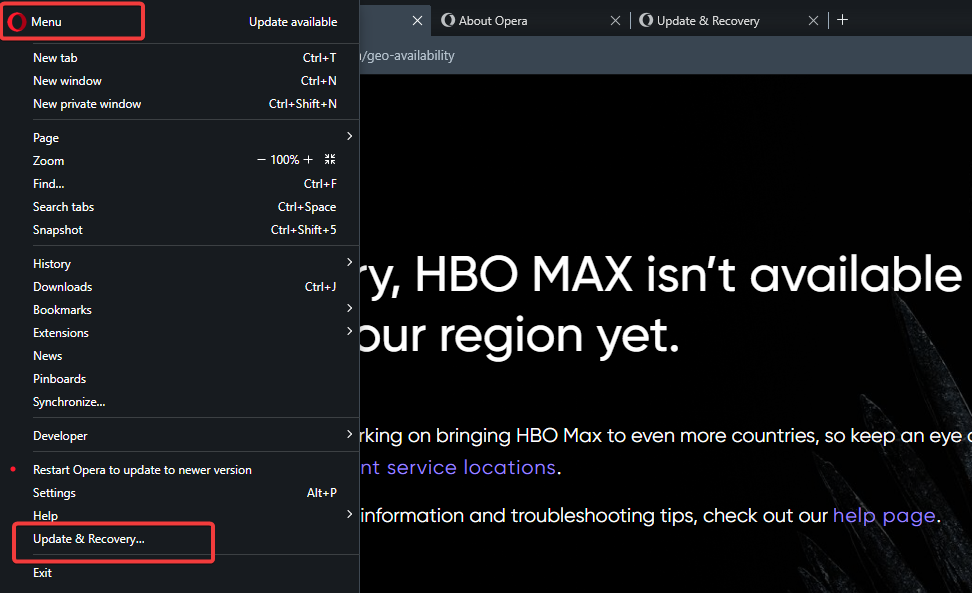Choose New window menu entry
972x593 pixels.
[185, 81]
